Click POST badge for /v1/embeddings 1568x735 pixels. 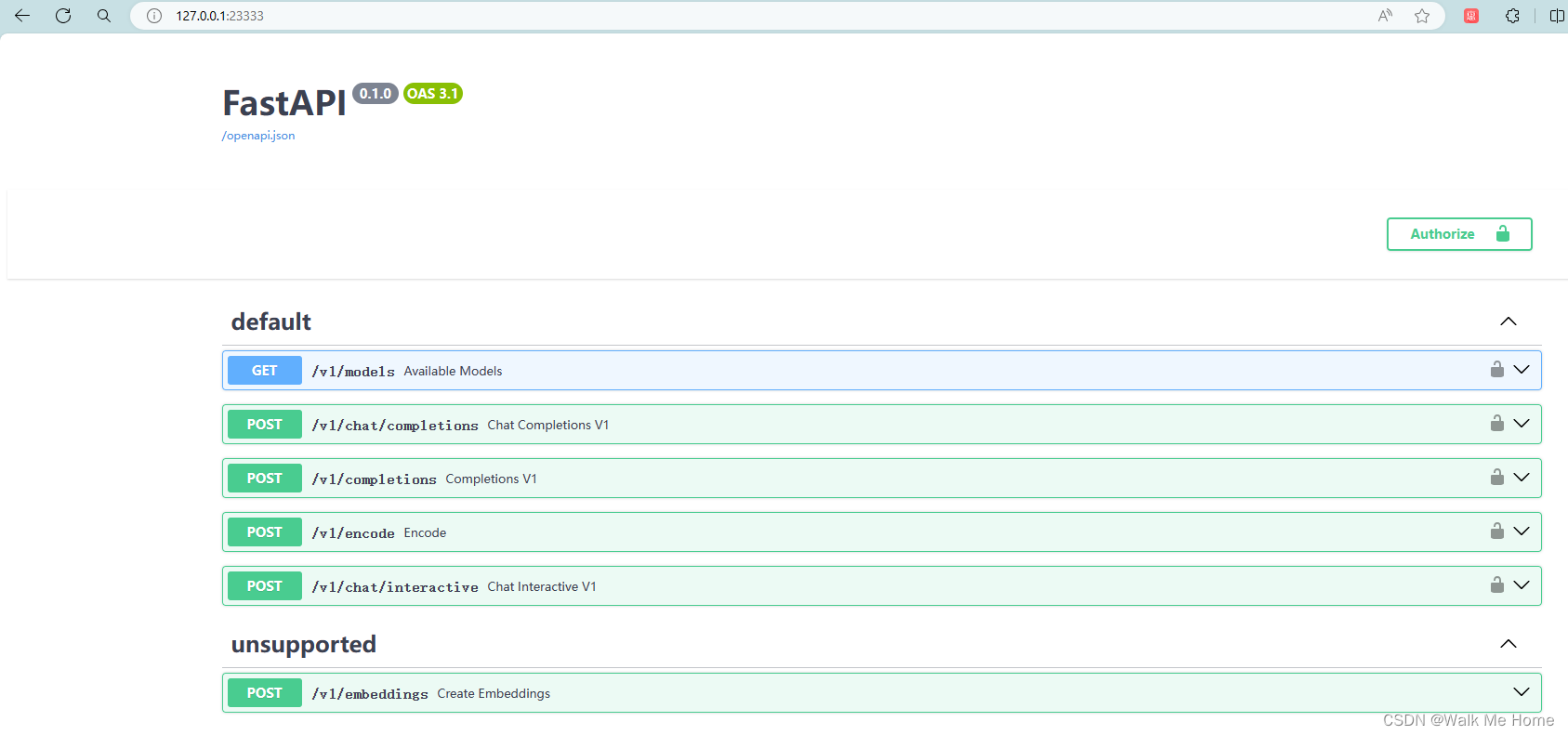265,693
